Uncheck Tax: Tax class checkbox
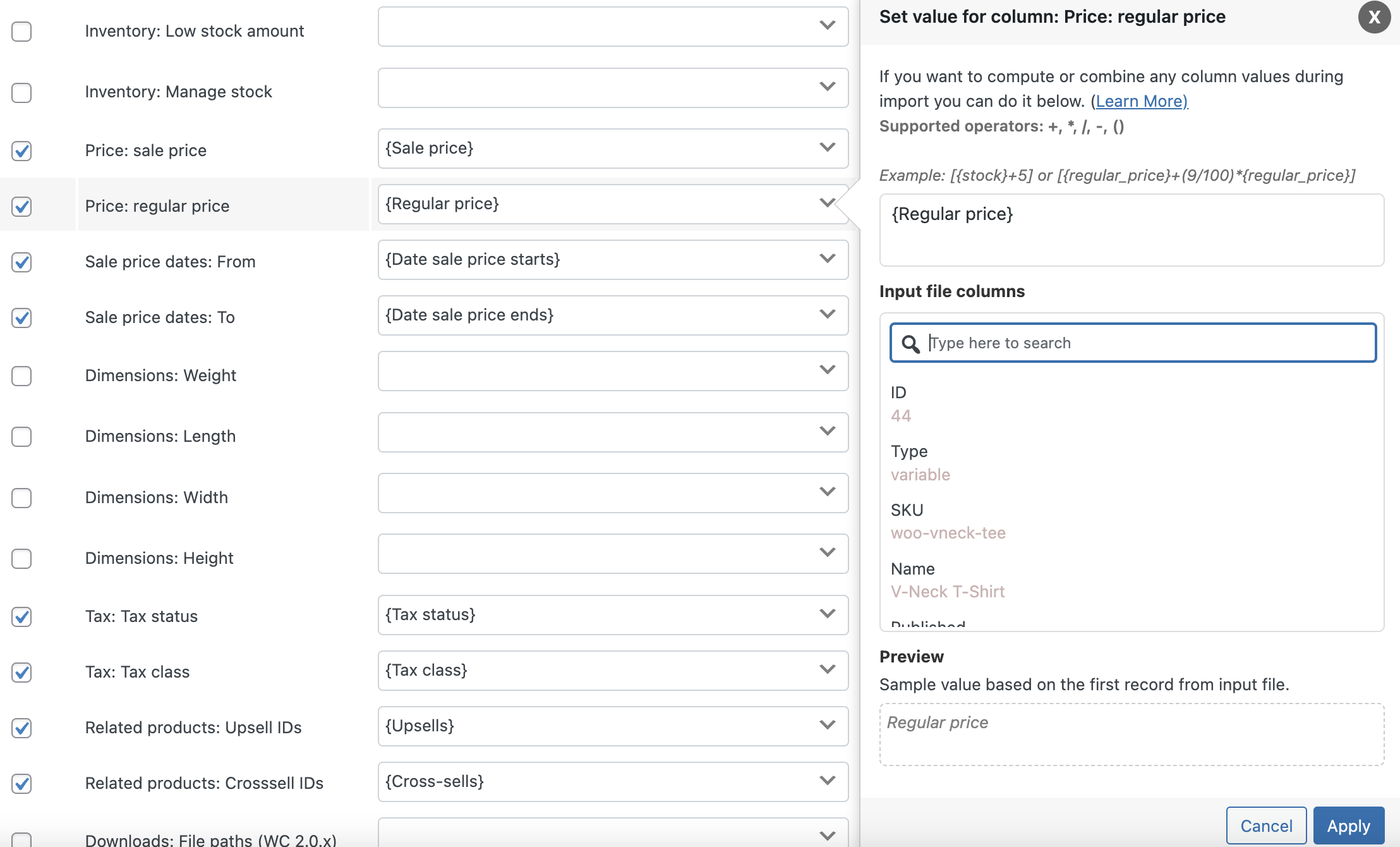The image size is (1400, 847). [x=21, y=672]
